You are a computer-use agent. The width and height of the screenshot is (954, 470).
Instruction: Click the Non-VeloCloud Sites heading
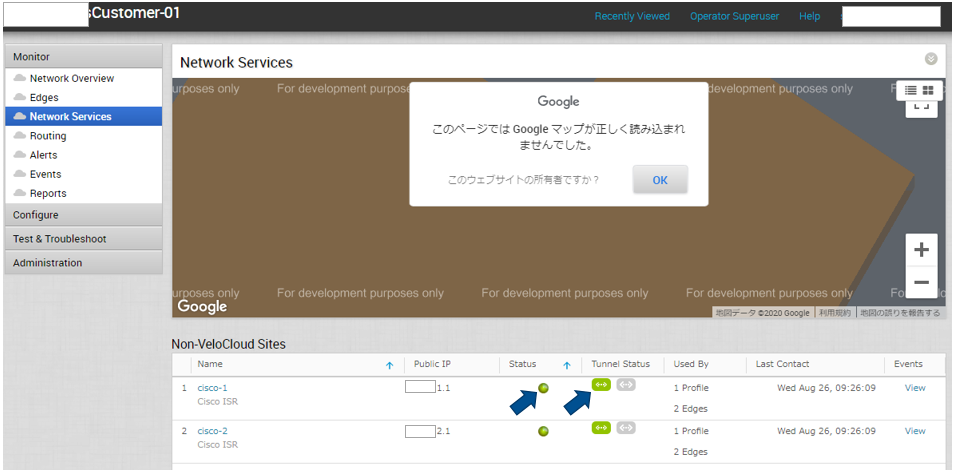[x=229, y=345]
